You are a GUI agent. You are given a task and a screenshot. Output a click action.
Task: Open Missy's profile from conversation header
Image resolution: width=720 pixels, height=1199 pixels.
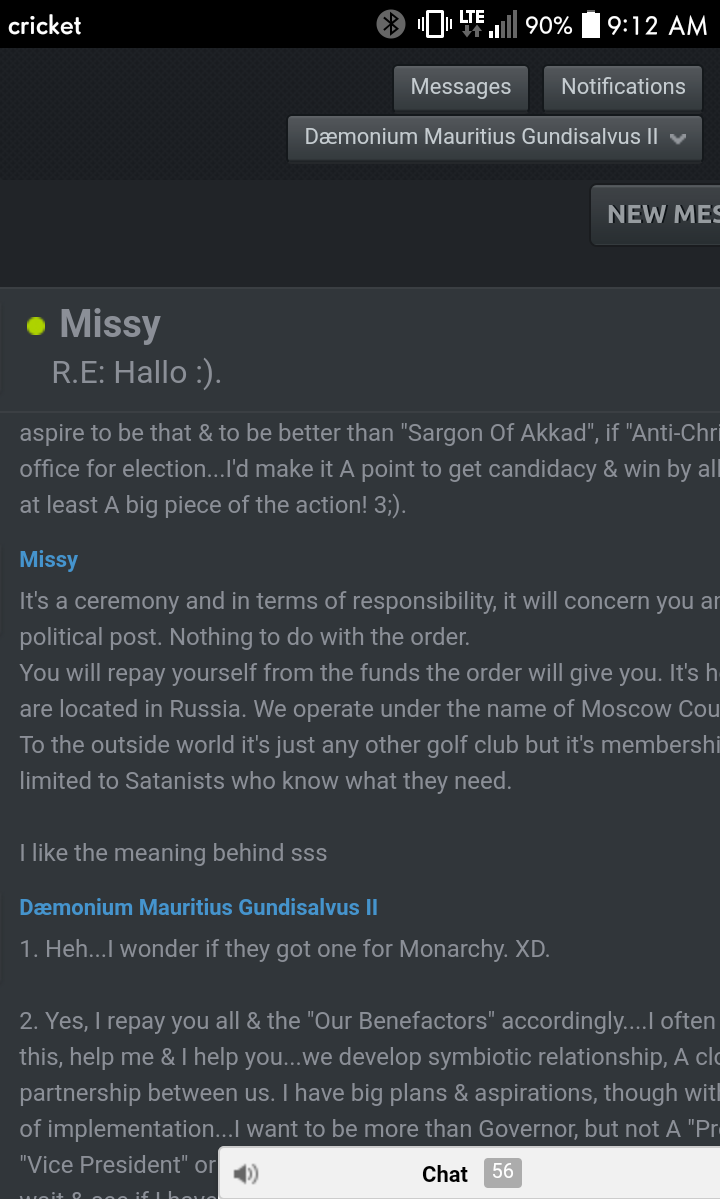click(110, 324)
